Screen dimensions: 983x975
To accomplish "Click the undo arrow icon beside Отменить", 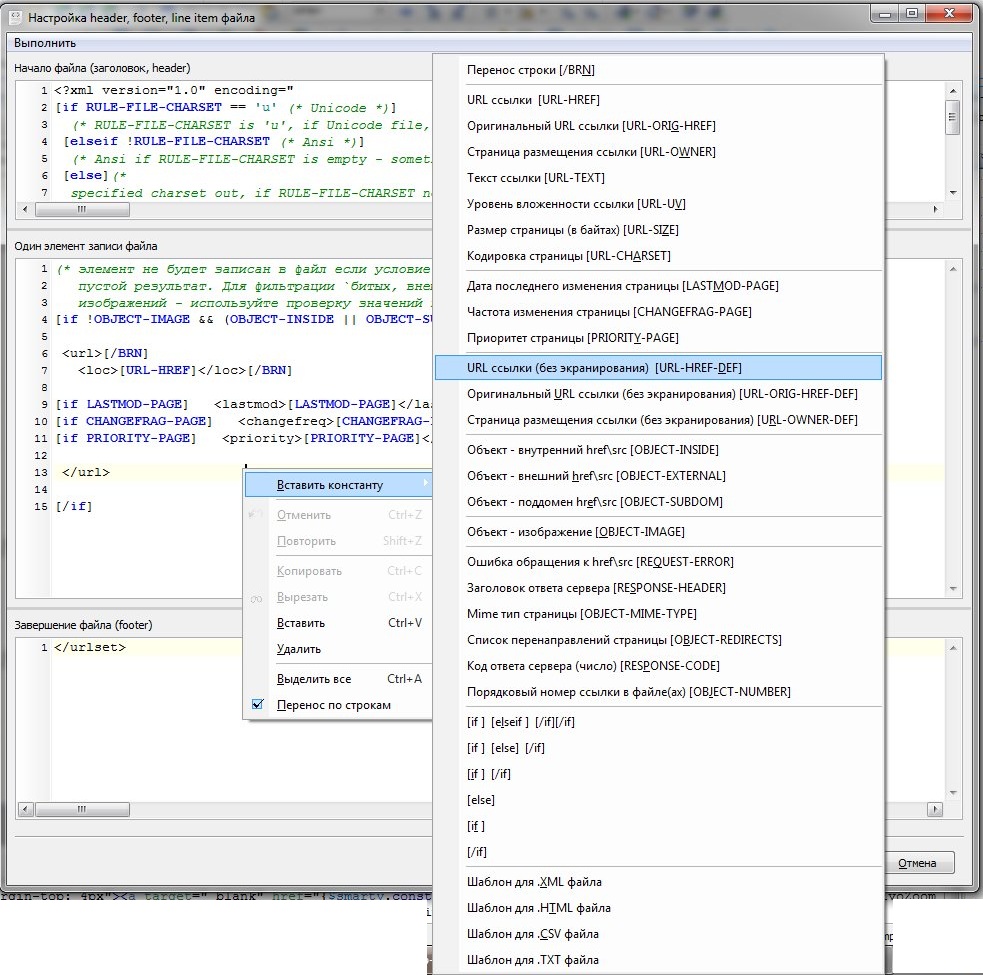I will [257, 515].
